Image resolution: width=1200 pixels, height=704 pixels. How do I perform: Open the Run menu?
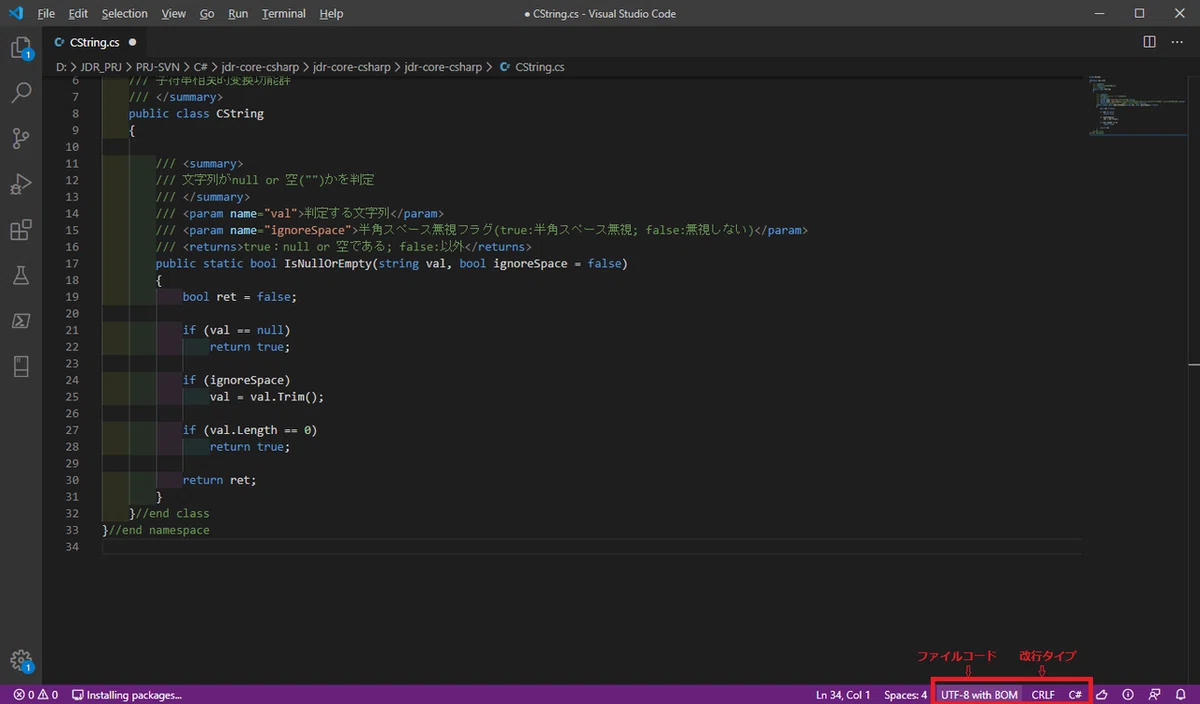pos(238,13)
